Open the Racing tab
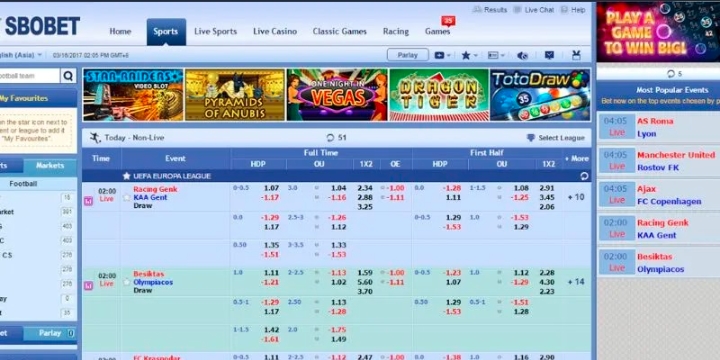 click(396, 32)
